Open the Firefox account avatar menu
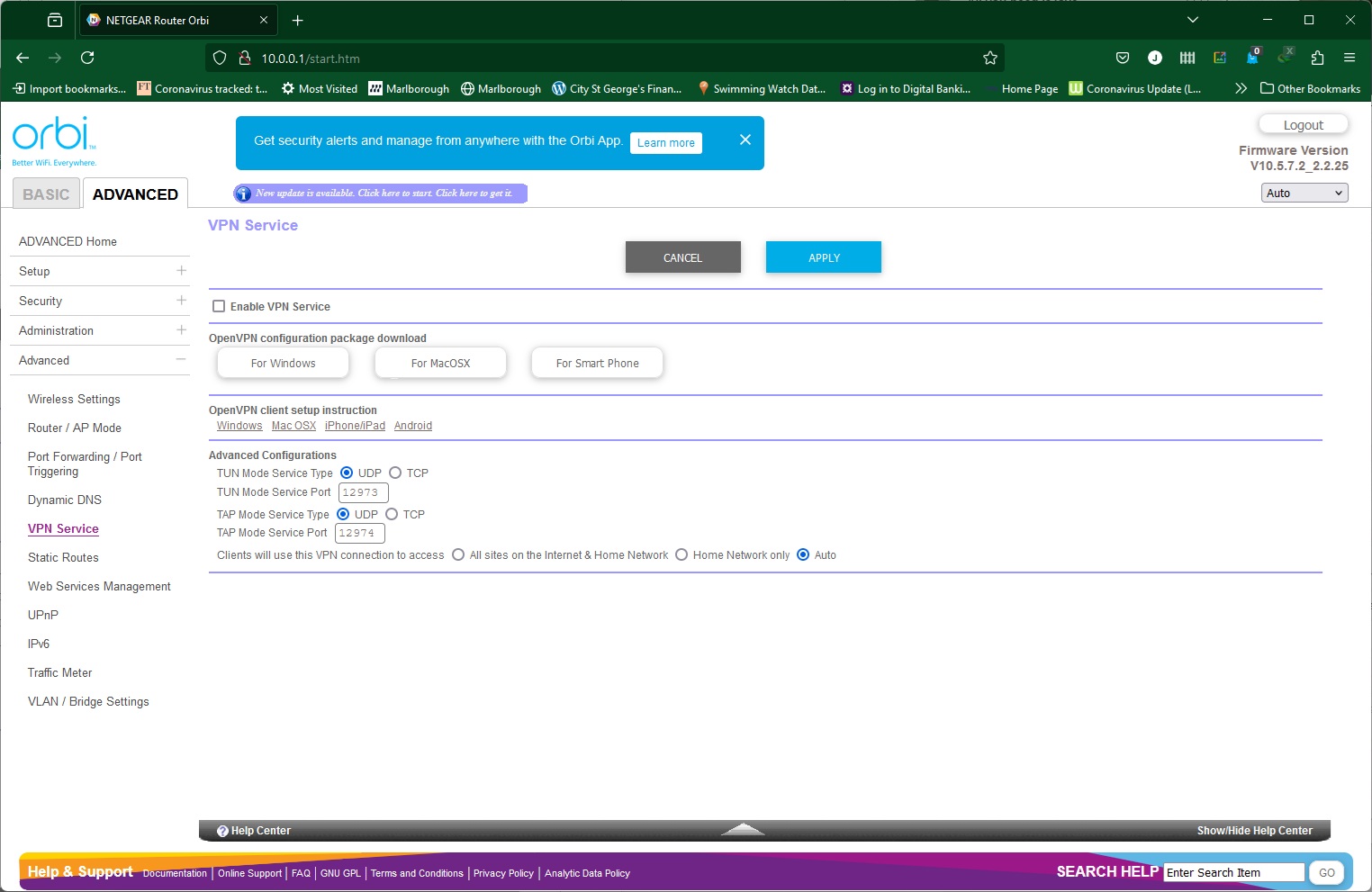The height and width of the screenshot is (892, 1372). (1155, 58)
